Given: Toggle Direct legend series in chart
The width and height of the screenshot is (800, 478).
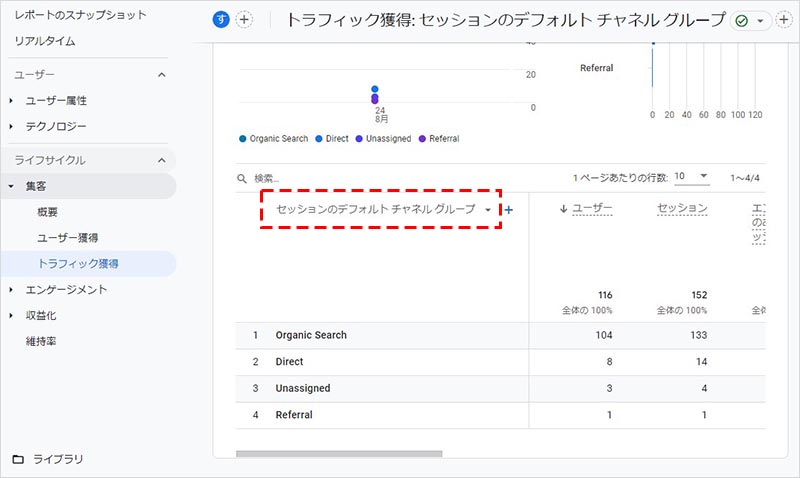Looking at the screenshot, I should click(331, 139).
